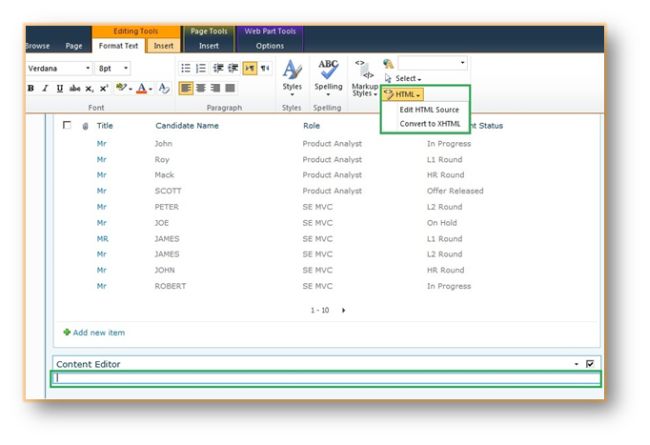Toggle Underline formatting
The width and height of the screenshot is (650, 445).
60,88
